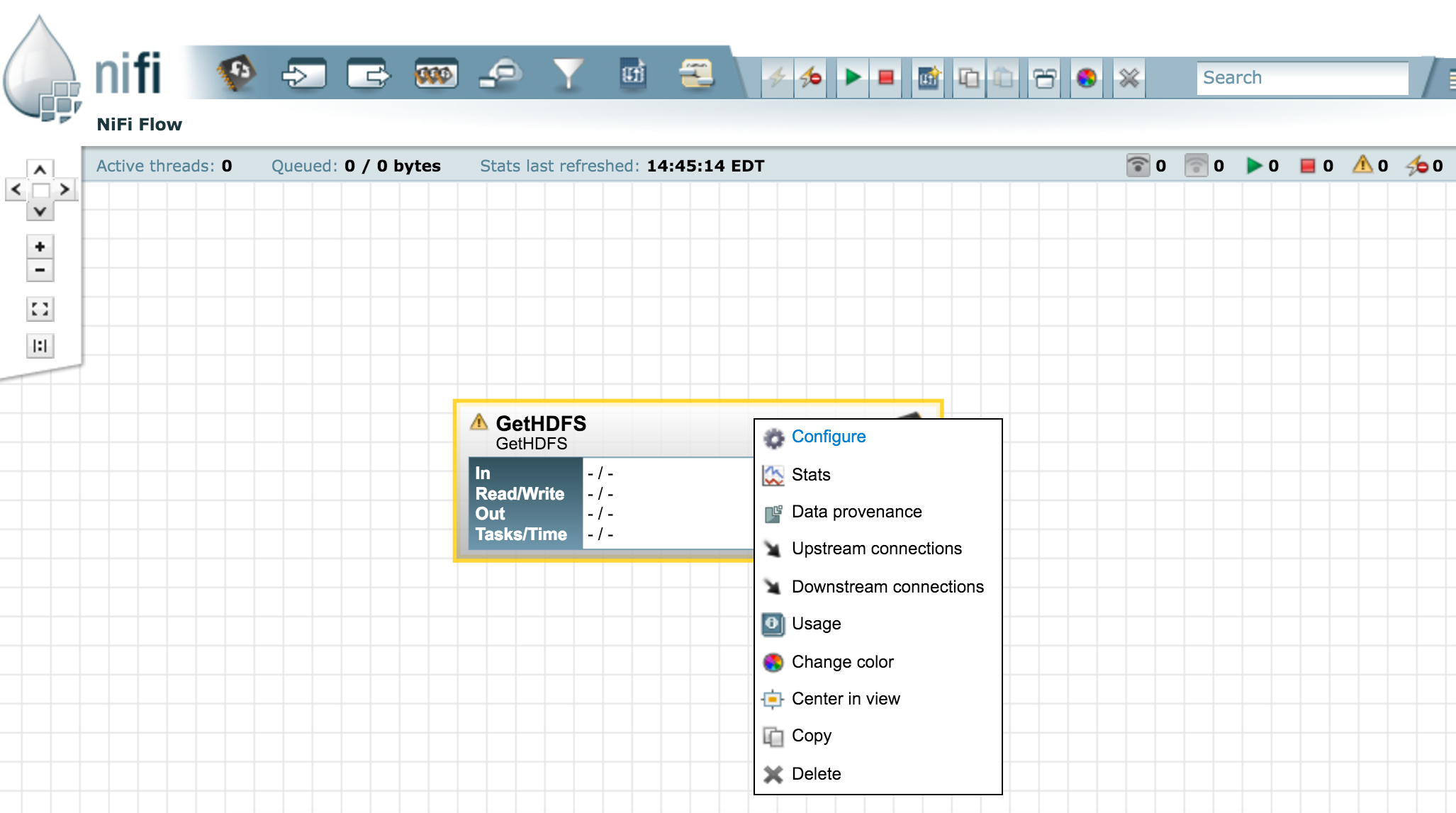Click the zoom in plus button

point(40,247)
